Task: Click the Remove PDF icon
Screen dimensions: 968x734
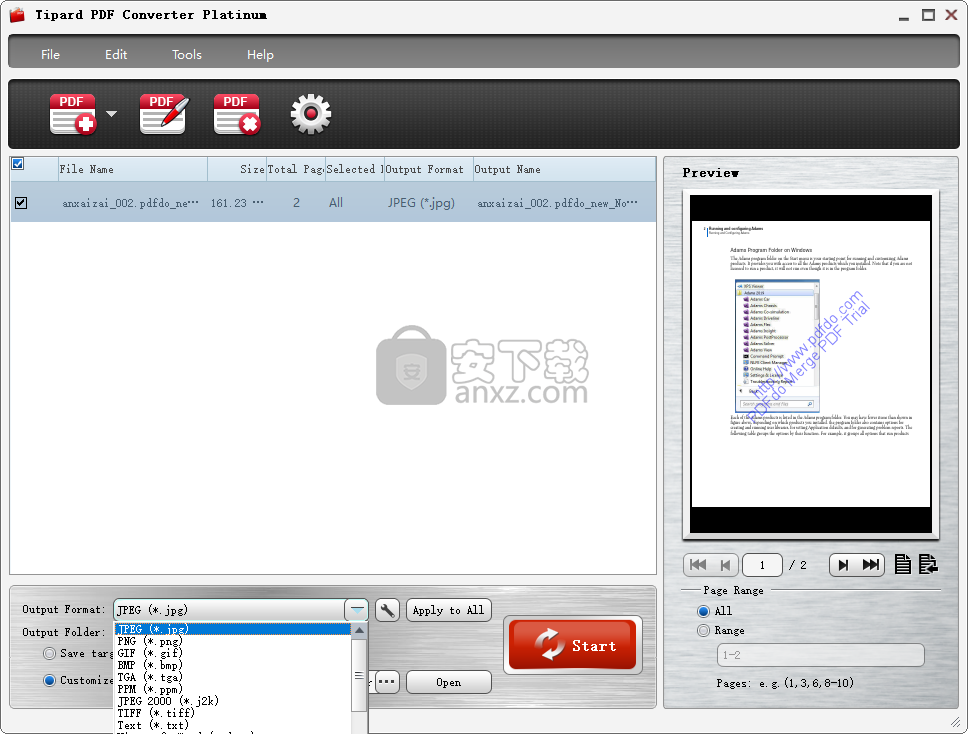Action: 237,114
